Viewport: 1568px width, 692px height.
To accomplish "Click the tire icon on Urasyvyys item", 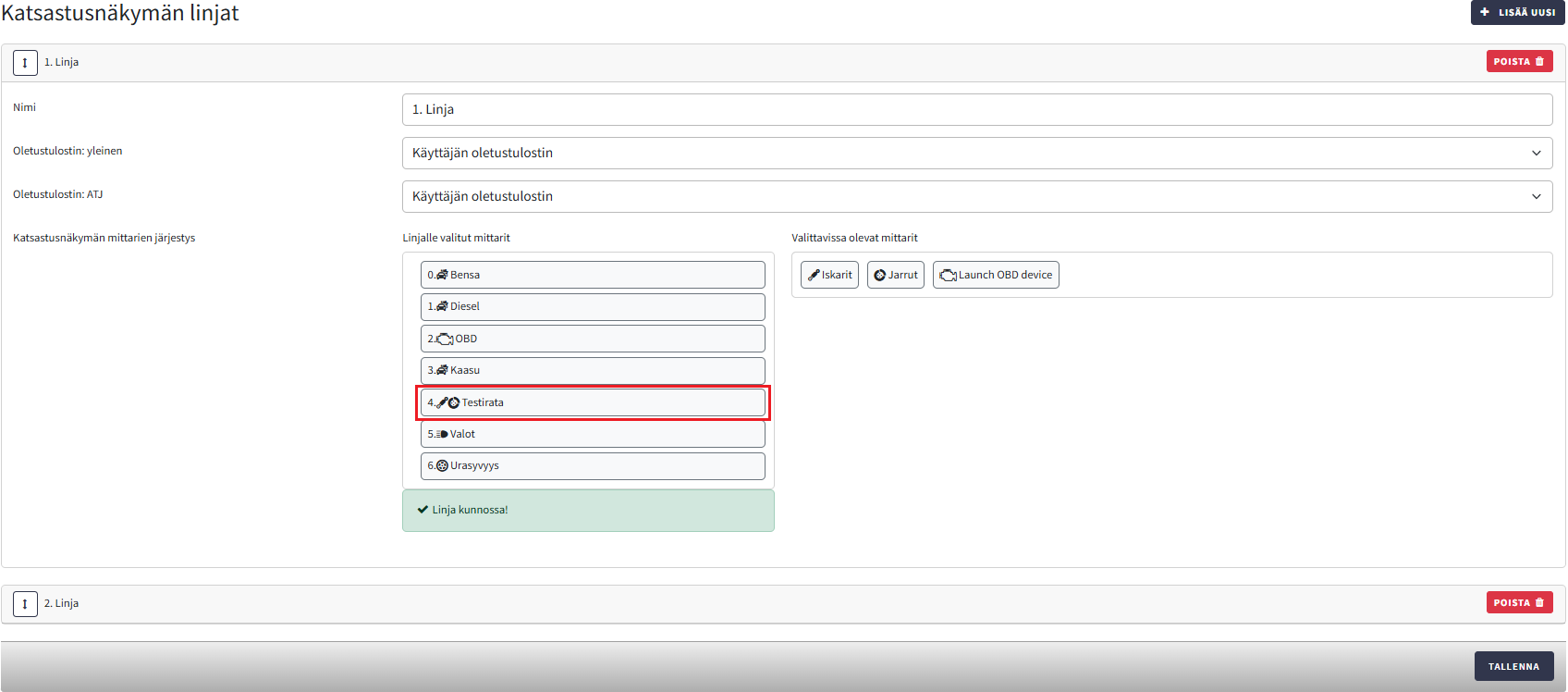I will [442, 465].
